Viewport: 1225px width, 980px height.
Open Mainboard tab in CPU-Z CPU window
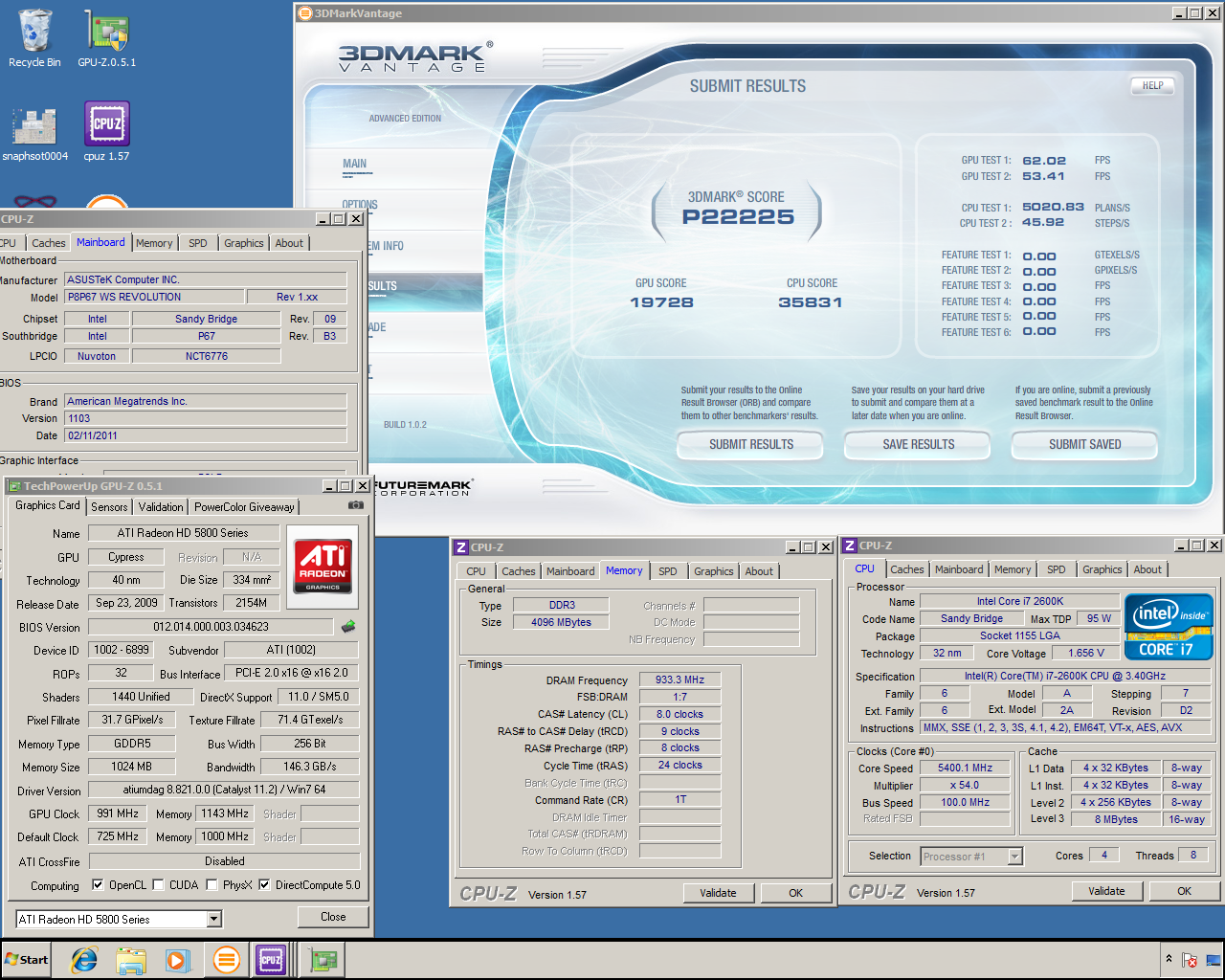[959, 569]
